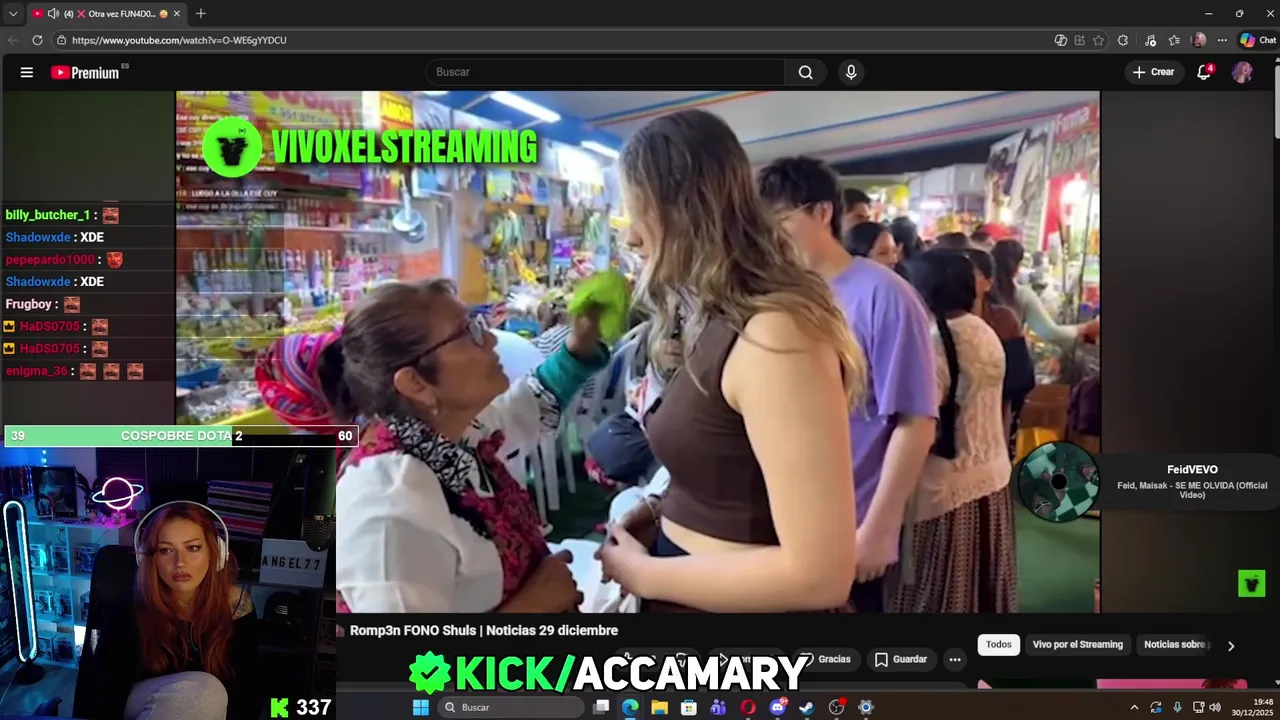Image resolution: width=1280 pixels, height=720 pixels.
Task: Open the browser favorites list
Action: [1174, 40]
